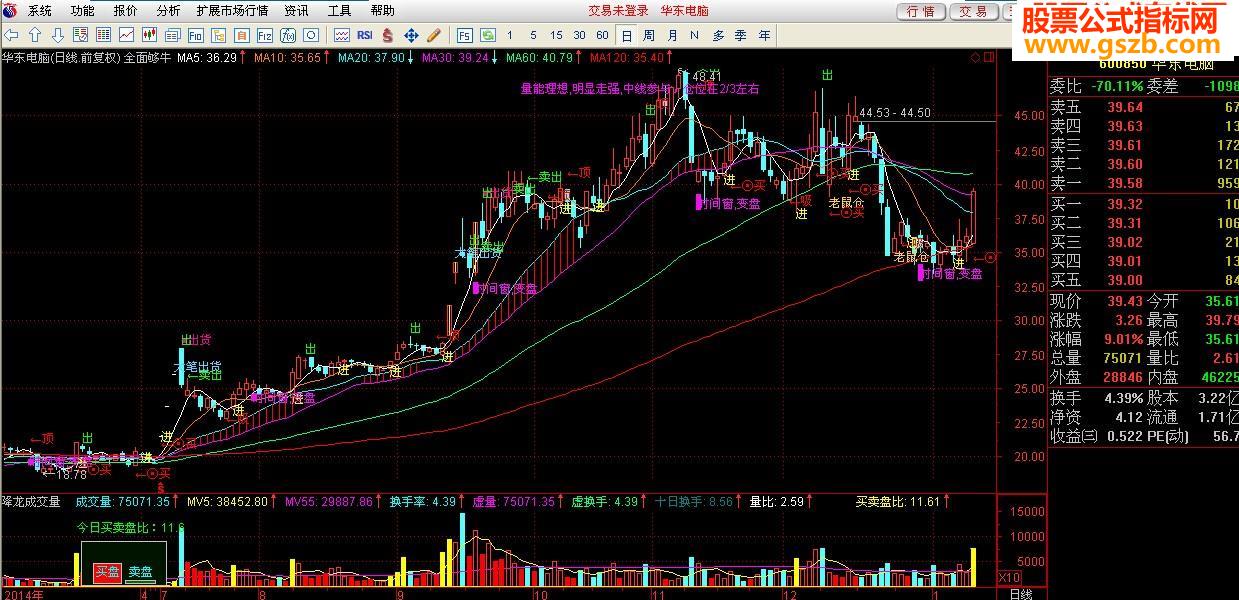Click the orange document list icon
Viewport: 1239px width, 600px height.
(x=241, y=35)
